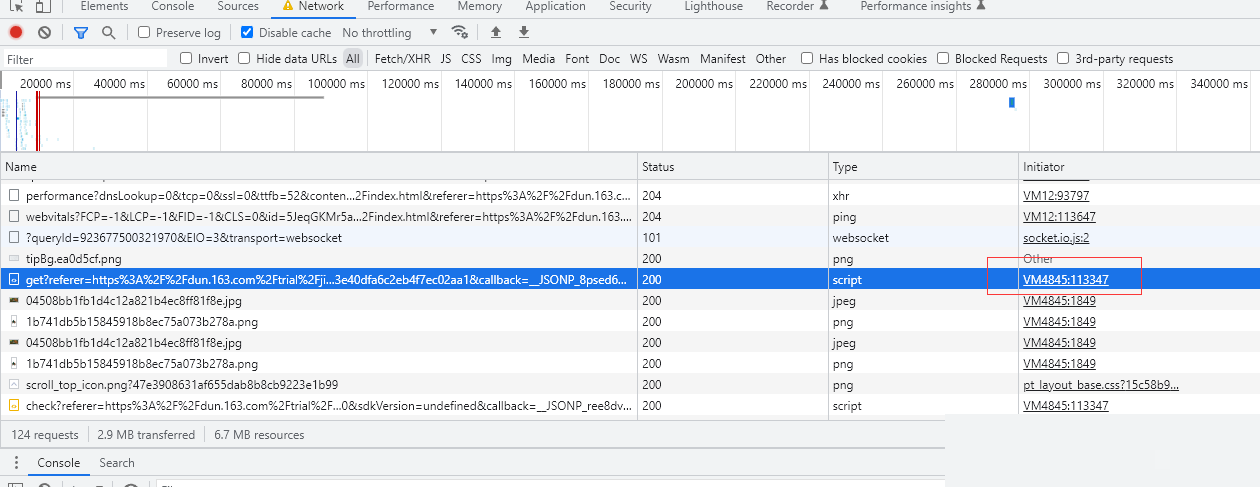Sort requests by the Status column header

coord(659,167)
